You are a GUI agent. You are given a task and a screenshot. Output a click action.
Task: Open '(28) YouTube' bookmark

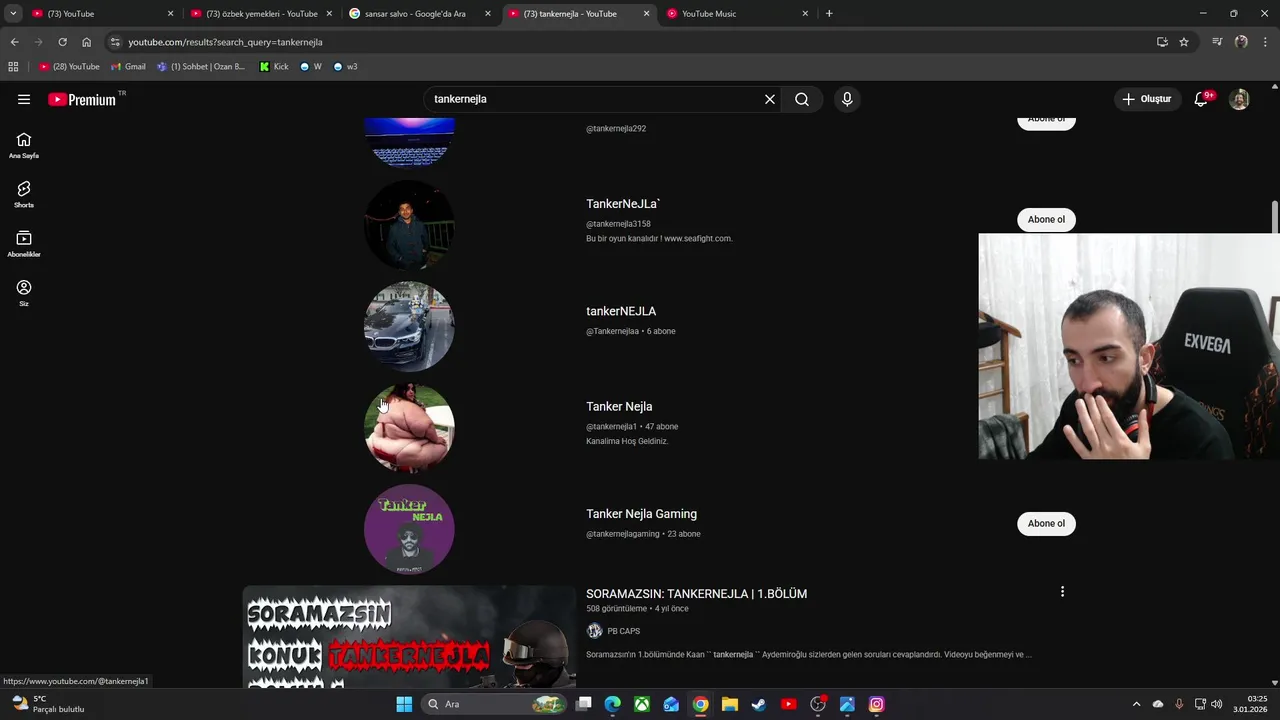69,67
